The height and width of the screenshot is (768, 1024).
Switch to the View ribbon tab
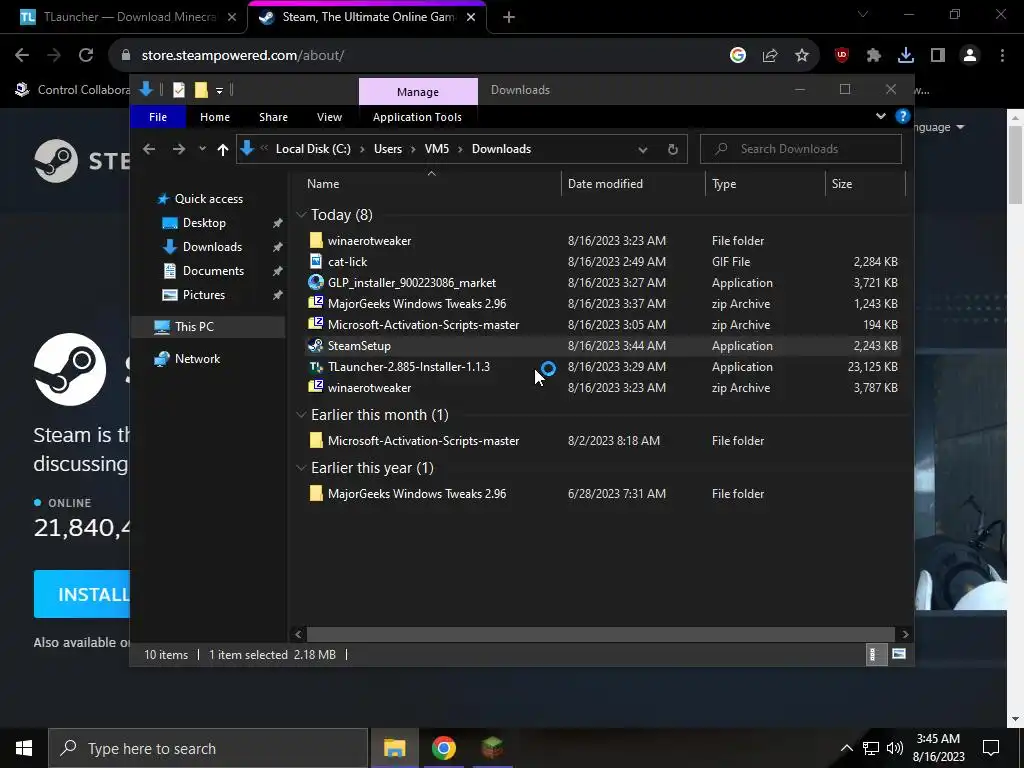tap(329, 117)
